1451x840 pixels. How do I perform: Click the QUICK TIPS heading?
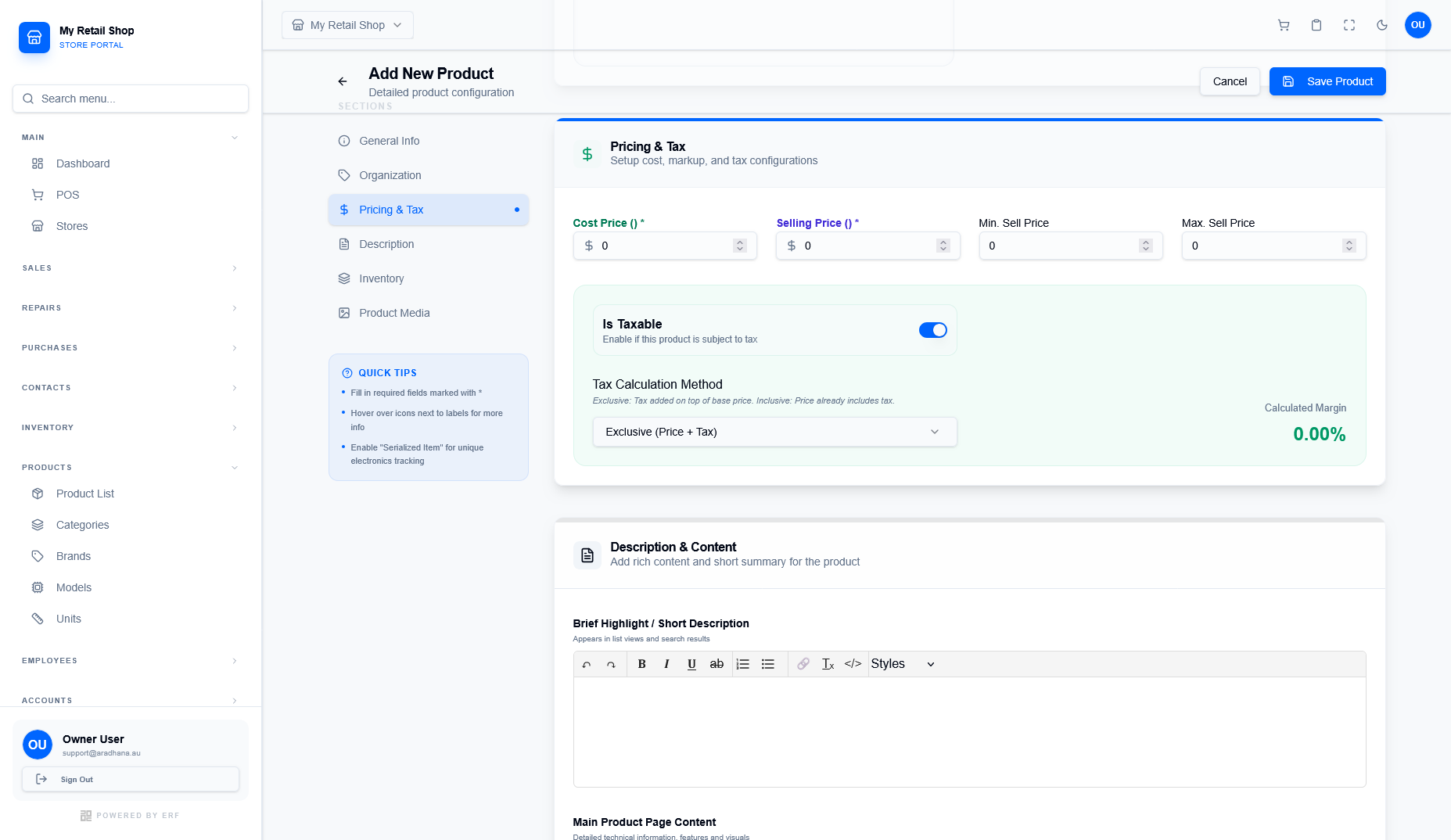click(x=387, y=373)
